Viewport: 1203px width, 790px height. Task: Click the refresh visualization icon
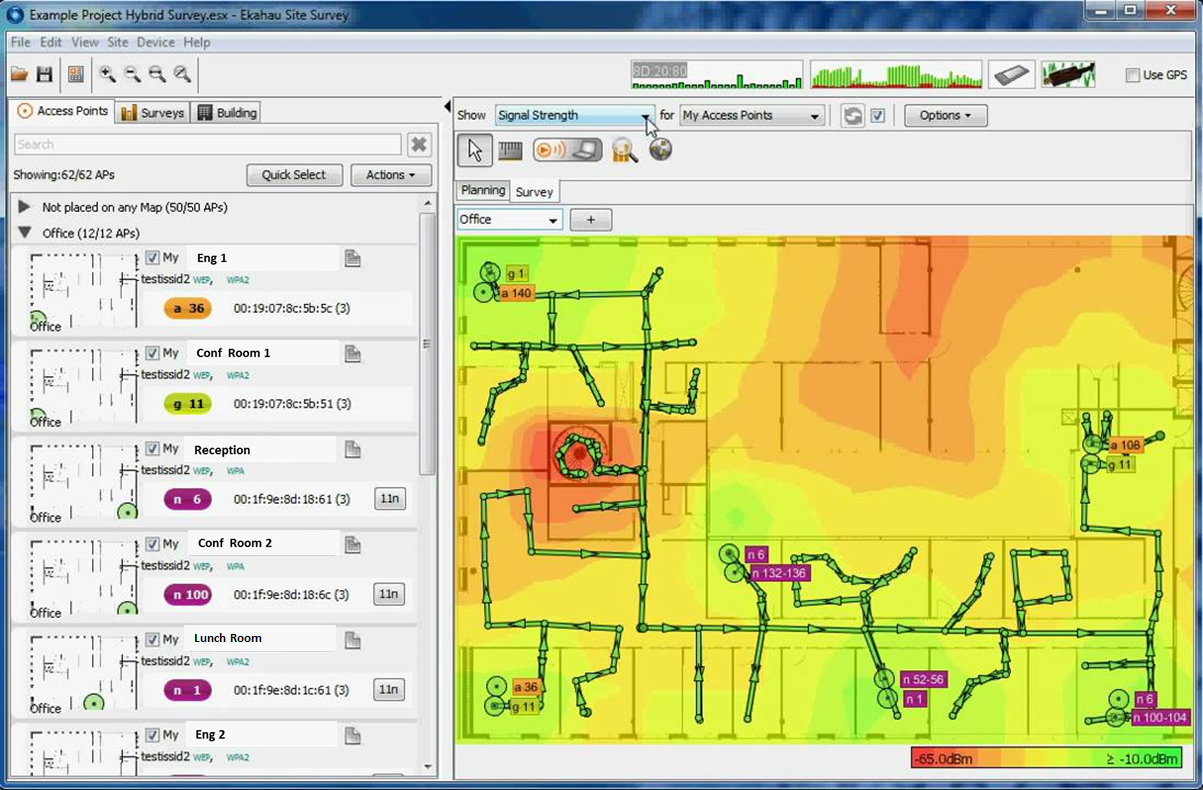[852, 115]
